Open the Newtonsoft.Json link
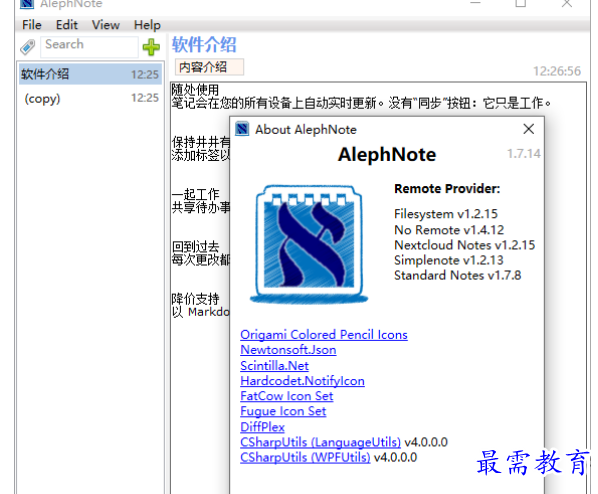The width and height of the screenshot is (598, 494). 288,350
